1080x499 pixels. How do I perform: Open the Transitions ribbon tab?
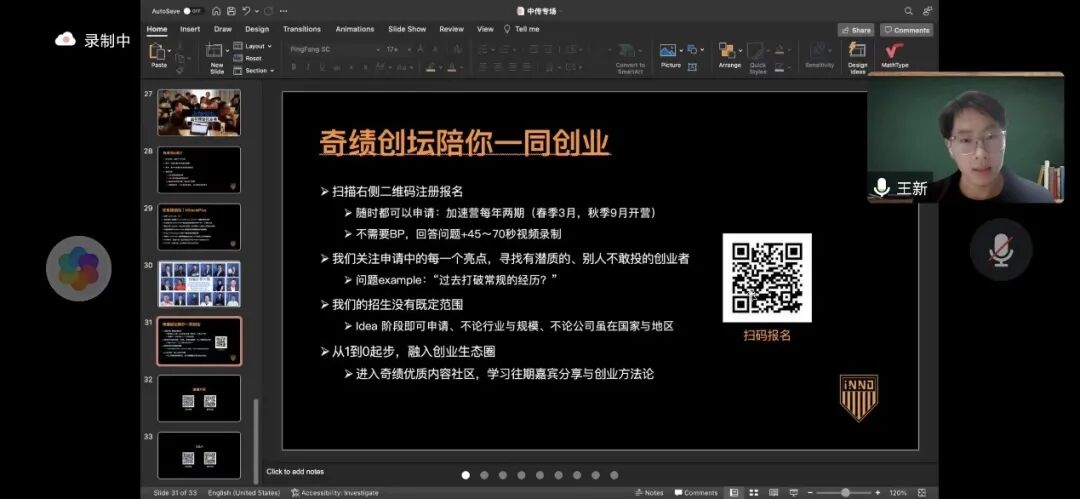pyautogui.click(x=302, y=29)
